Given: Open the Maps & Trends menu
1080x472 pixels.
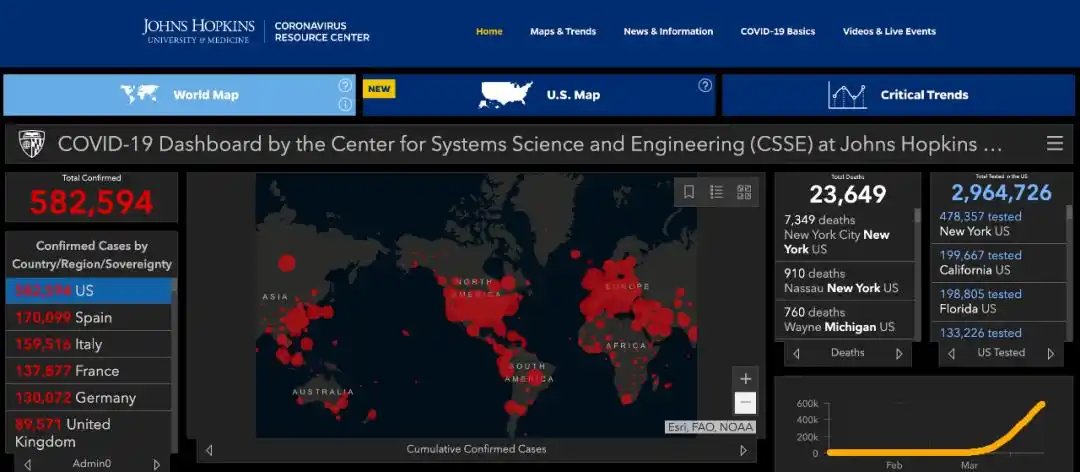Looking at the screenshot, I should click(563, 32).
